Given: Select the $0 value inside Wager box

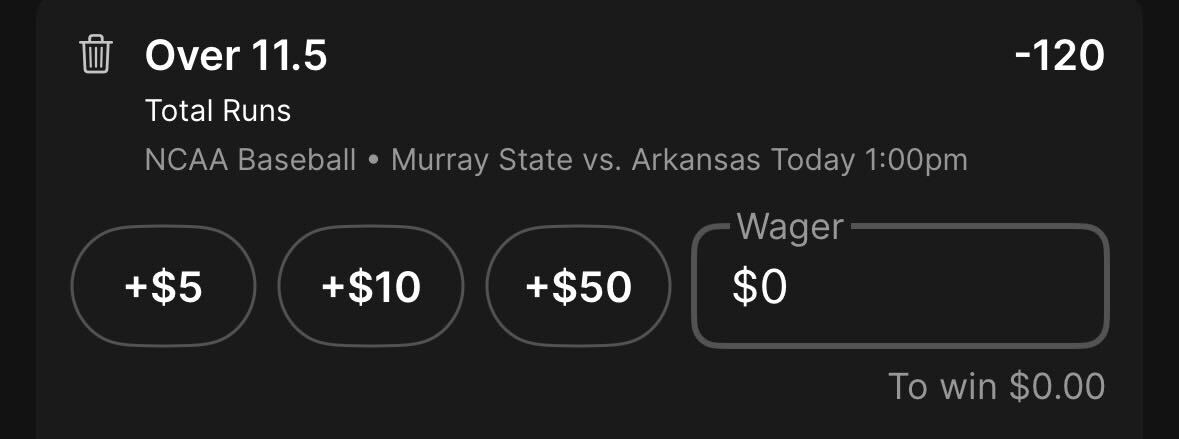Looking at the screenshot, I should coord(759,287).
